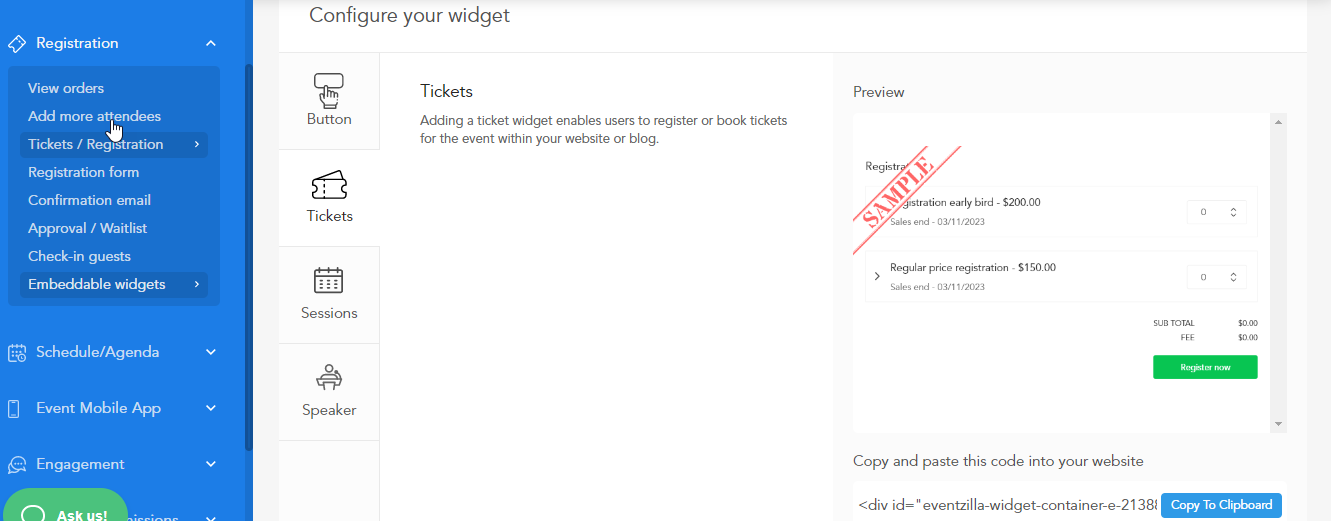1331x521 pixels.
Task: Open Confirmation email menu item
Action: [x=89, y=200]
